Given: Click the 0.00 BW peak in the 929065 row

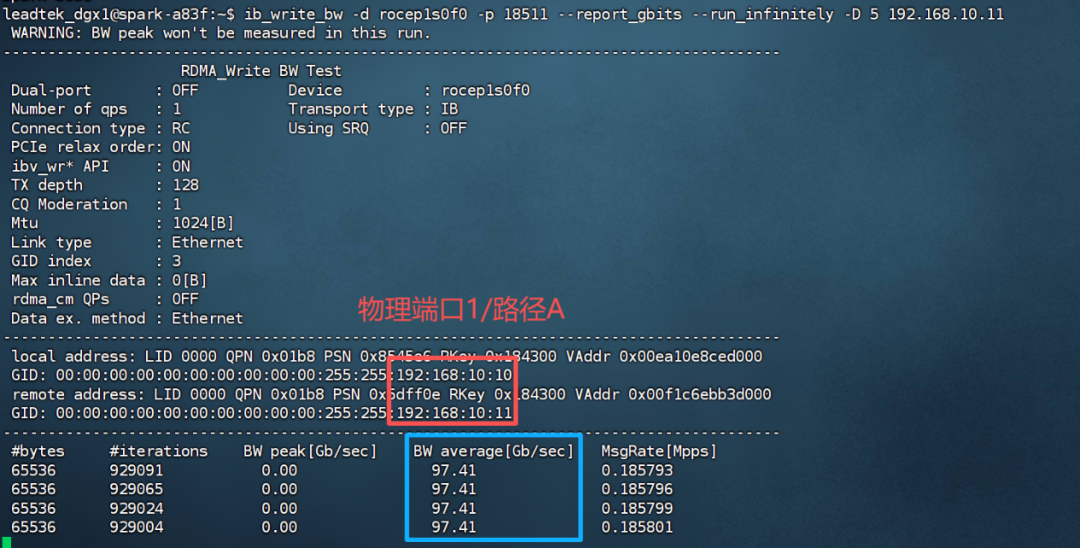Looking at the screenshot, I should (x=279, y=489).
